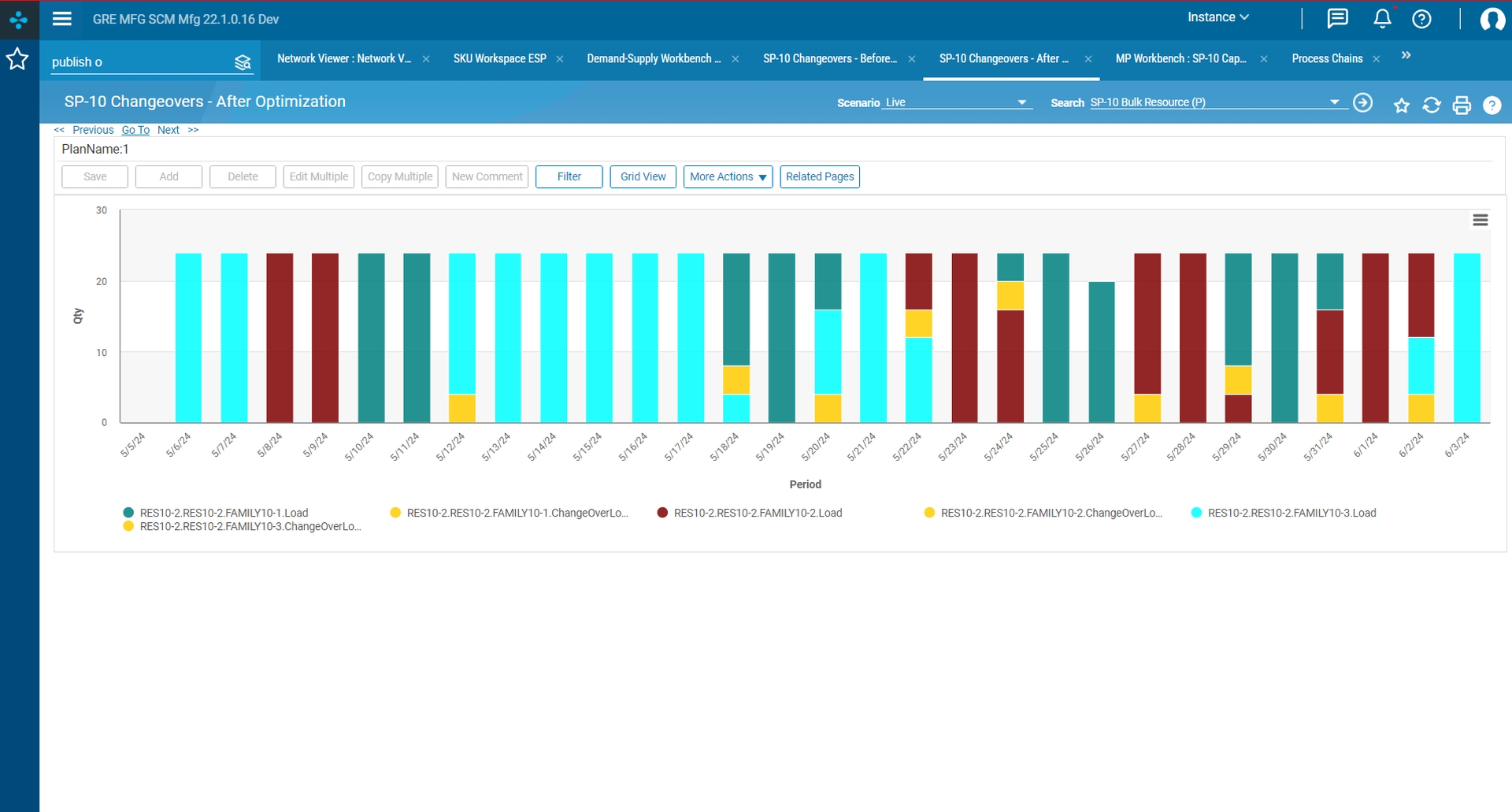The width and height of the screenshot is (1512, 812).
Task: Click the go arrow next to Search
Action: click(x=1362, y=103)
